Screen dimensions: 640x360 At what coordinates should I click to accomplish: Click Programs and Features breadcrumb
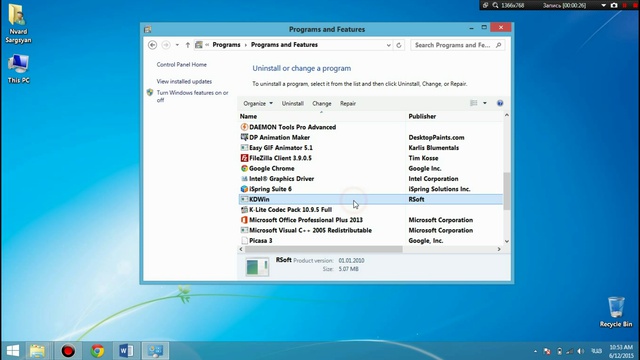[x=284, y=45]
